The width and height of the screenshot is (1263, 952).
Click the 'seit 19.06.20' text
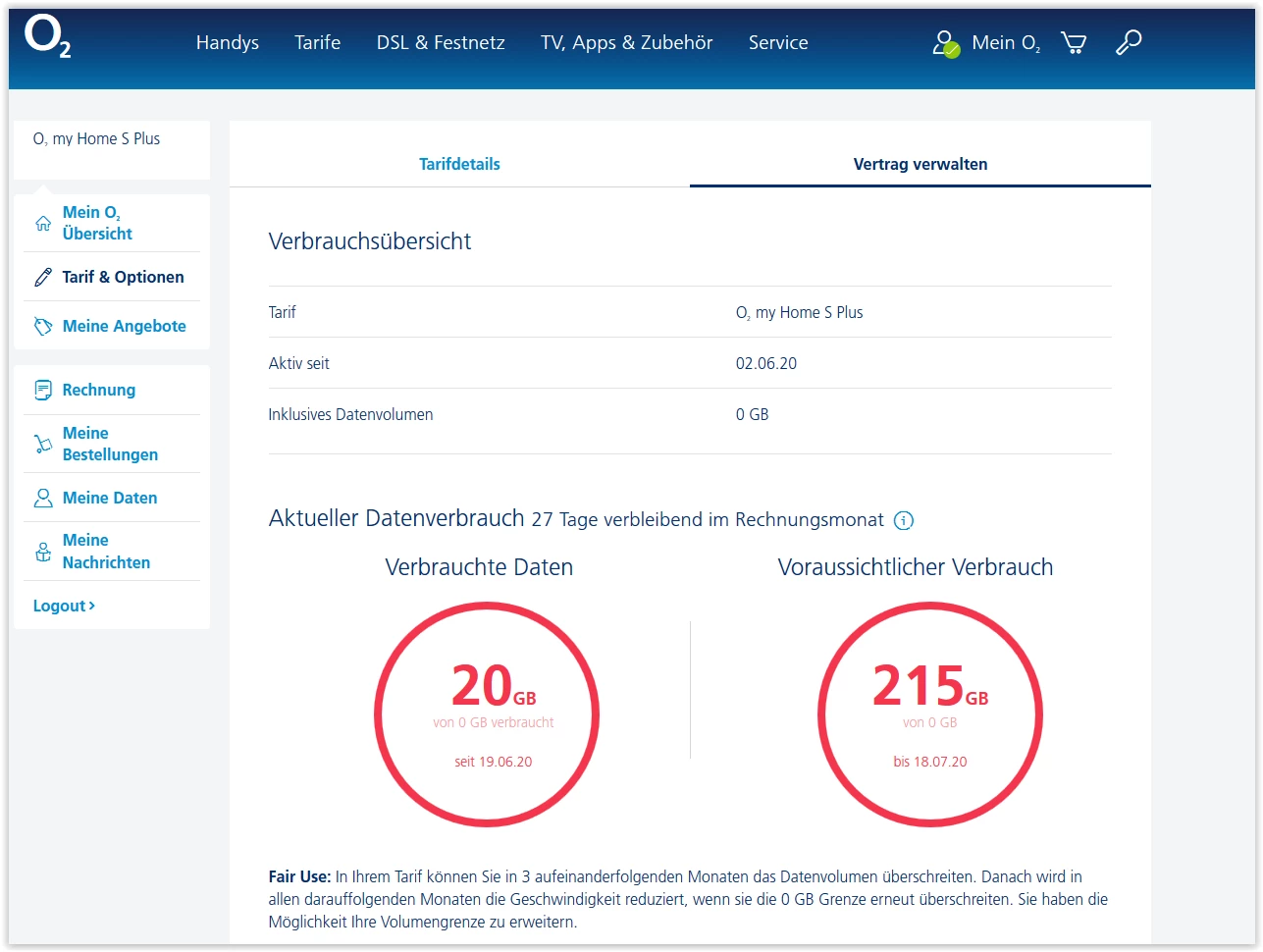coord(493,762)
